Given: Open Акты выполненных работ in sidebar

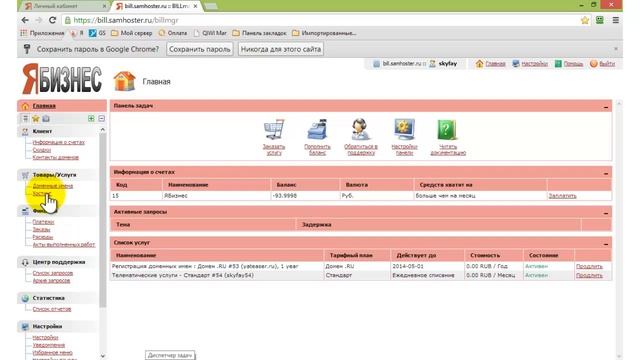Looking at the screenshot, I should click(64, 244).
